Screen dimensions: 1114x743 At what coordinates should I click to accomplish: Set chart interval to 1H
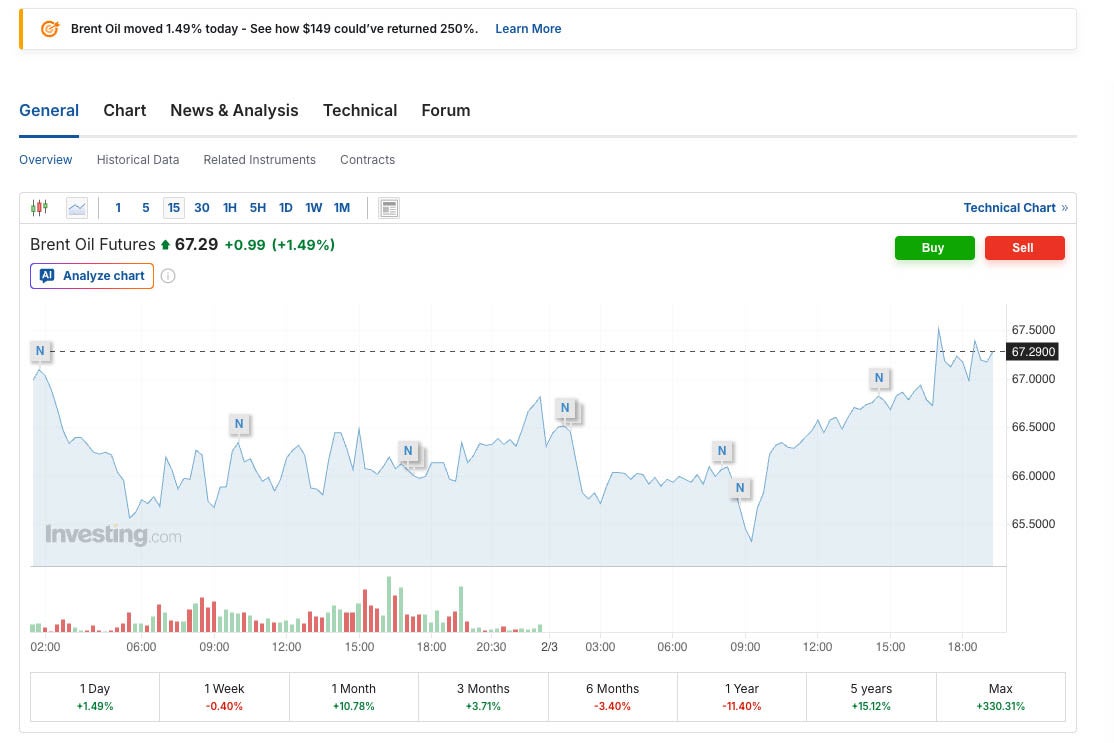230,208
